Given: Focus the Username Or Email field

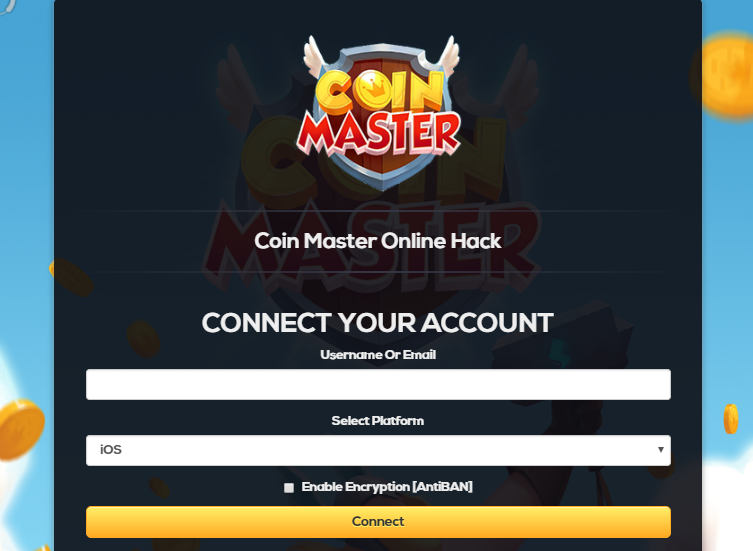Looking at the screenshot, I should (378, 384).
